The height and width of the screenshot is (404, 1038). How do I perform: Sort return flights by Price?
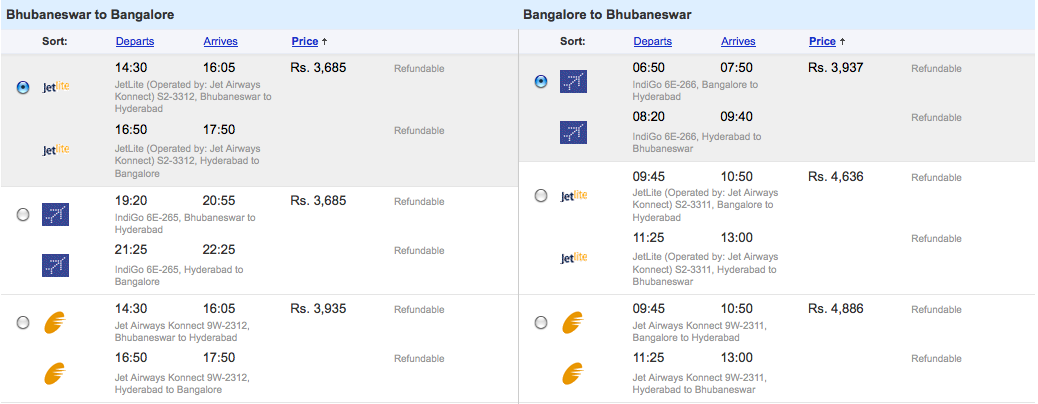point(823,41)
